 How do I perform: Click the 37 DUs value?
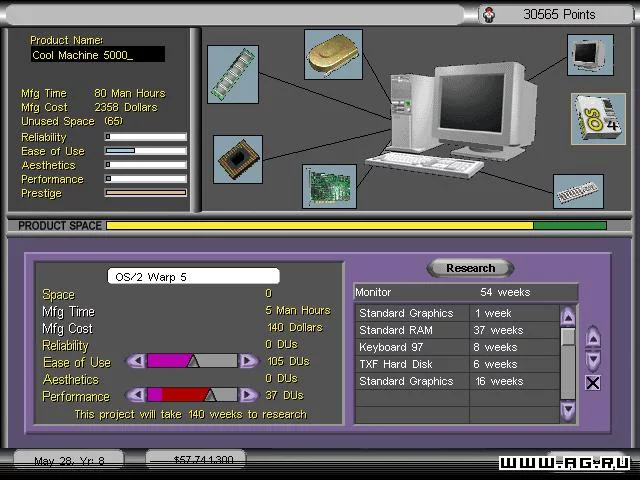tap(284, 395)
